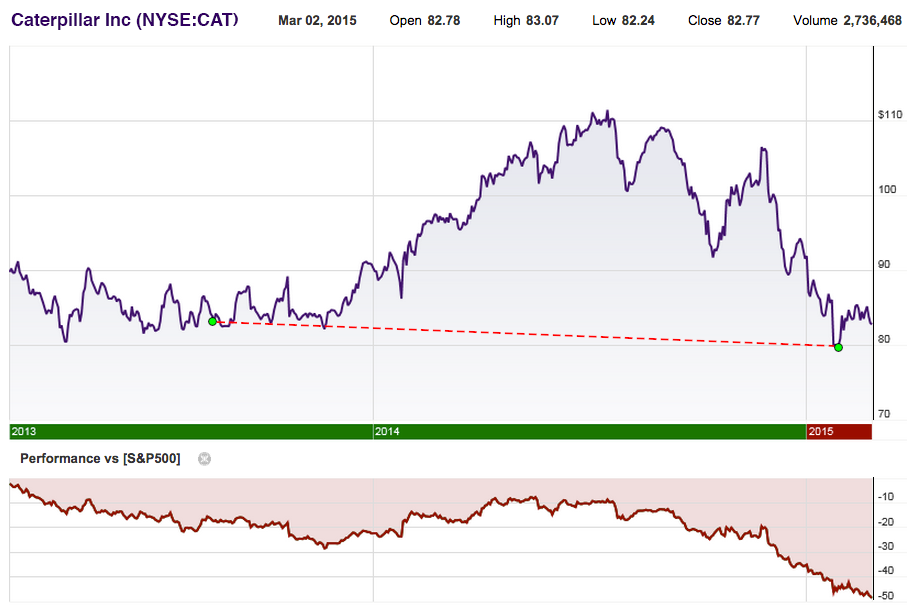Screen dimensions: 907x614
Task: Click the -30 performance axis label
Action: point(886,546)
